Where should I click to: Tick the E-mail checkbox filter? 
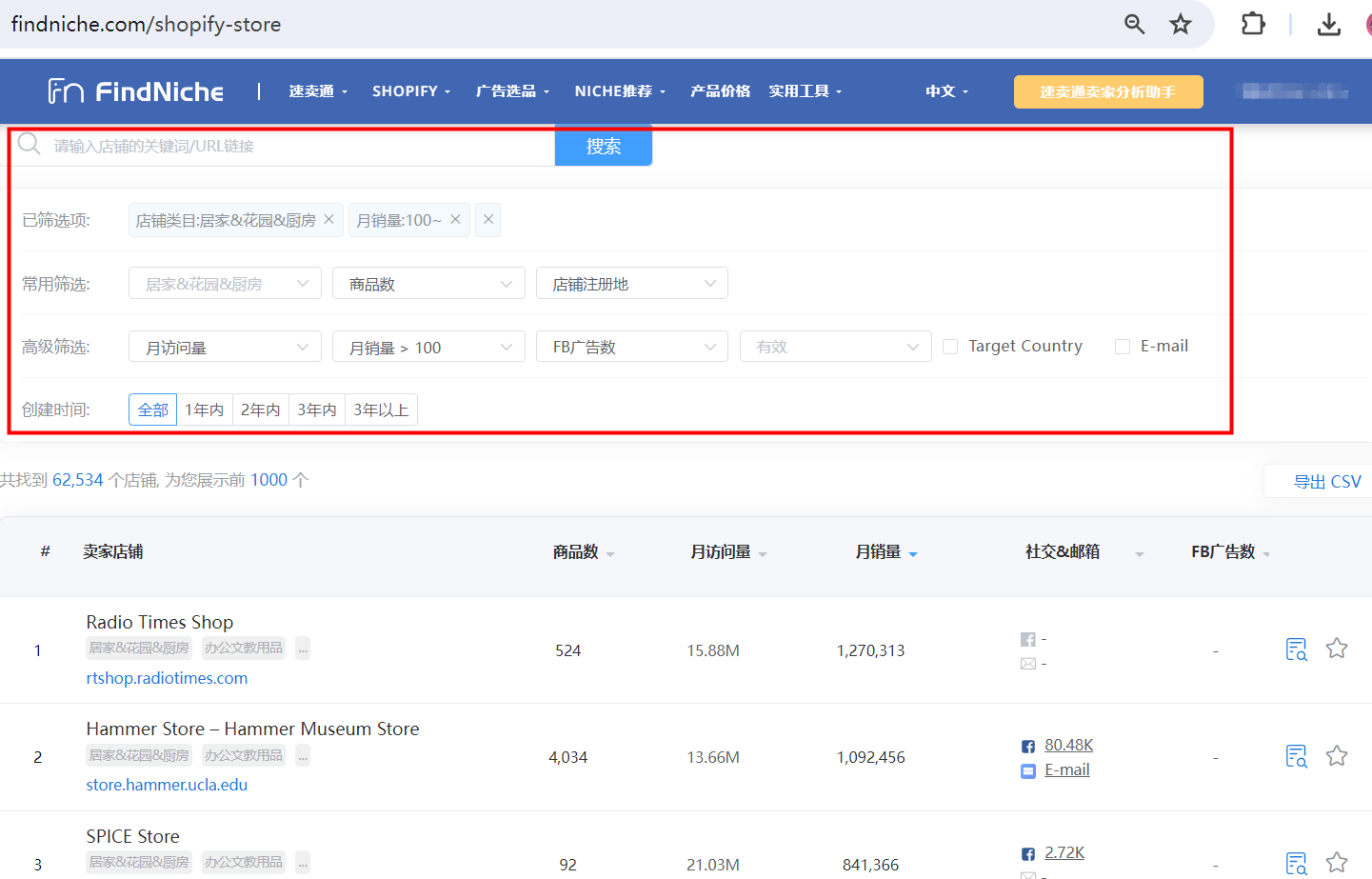[x=1123, y=347]
